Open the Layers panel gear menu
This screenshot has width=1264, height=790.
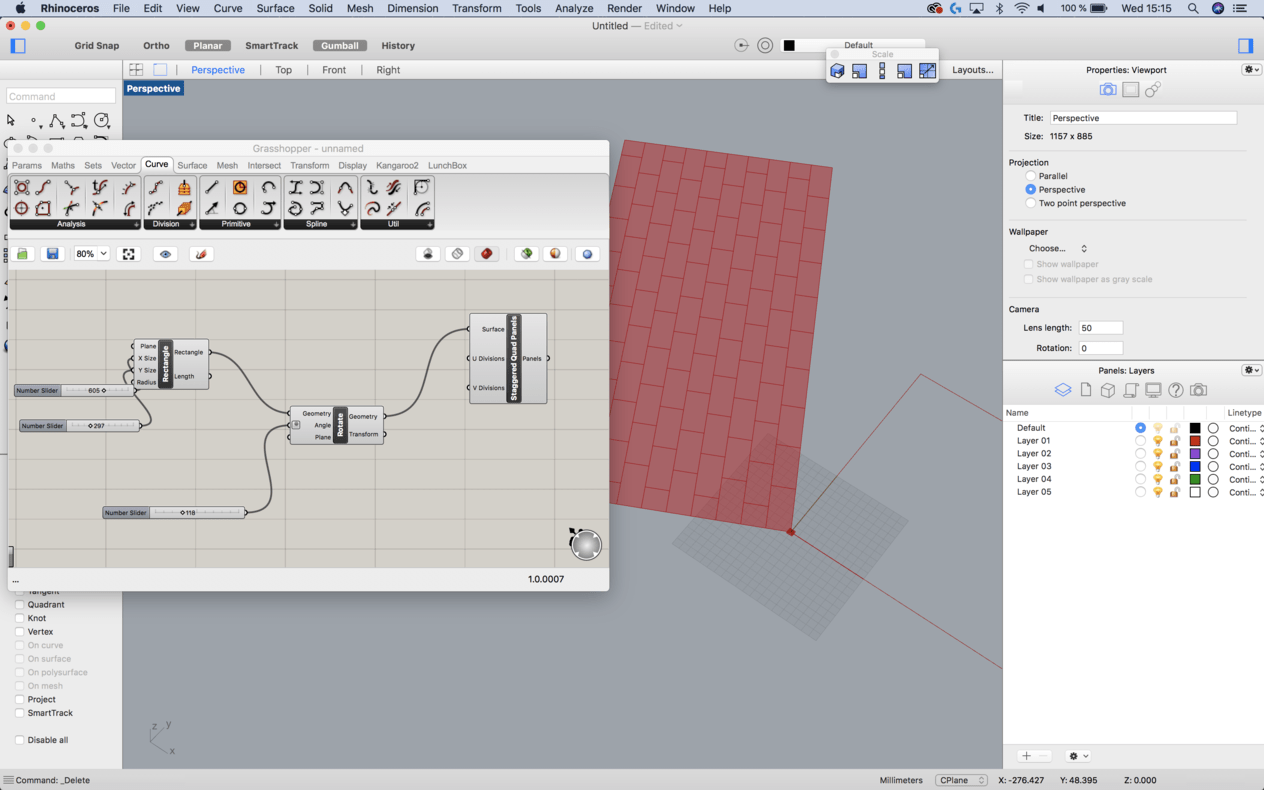[x=1251, y=370]
